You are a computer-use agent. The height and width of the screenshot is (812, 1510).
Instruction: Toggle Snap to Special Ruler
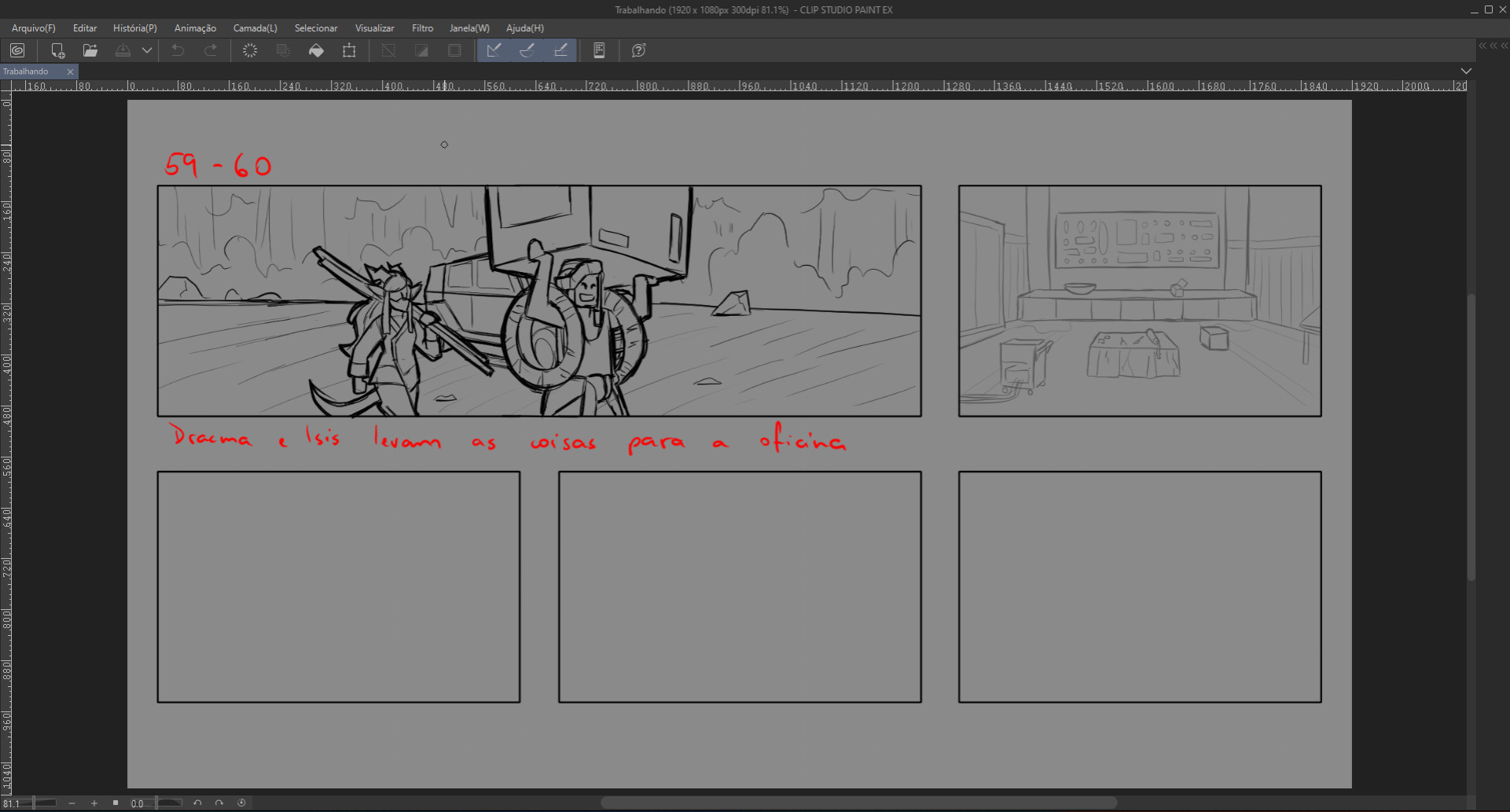527,50
